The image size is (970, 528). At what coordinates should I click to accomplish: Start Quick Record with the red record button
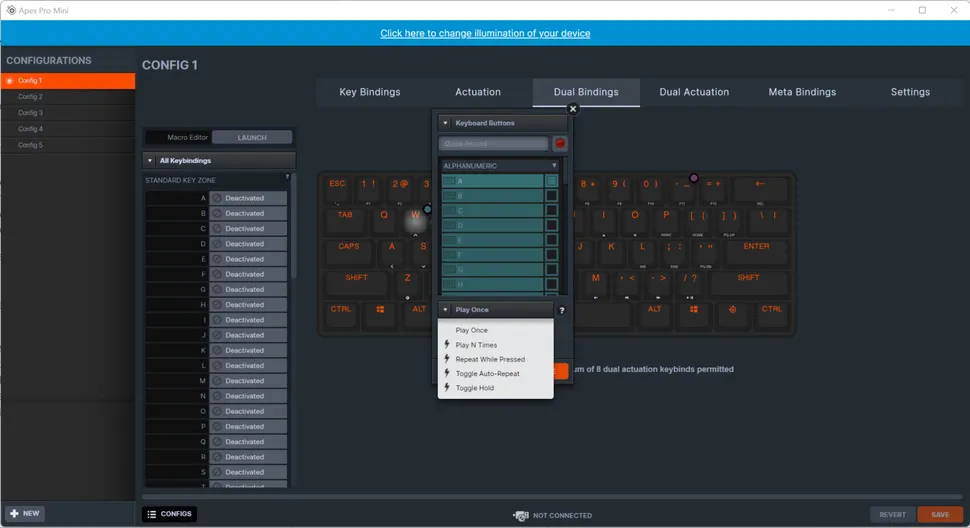tap(560, 143)
